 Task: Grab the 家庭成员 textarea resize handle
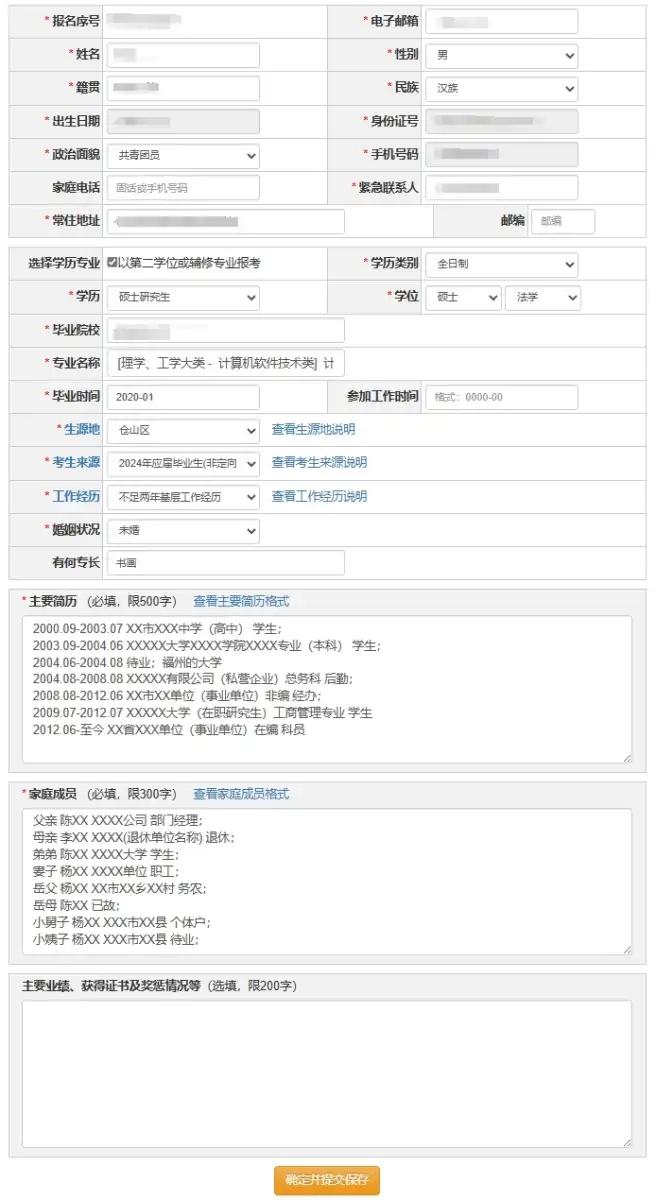tap(626, 949)
